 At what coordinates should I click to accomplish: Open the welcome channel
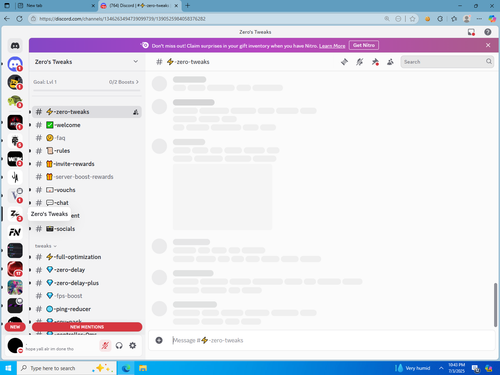[x=87, y=125]
